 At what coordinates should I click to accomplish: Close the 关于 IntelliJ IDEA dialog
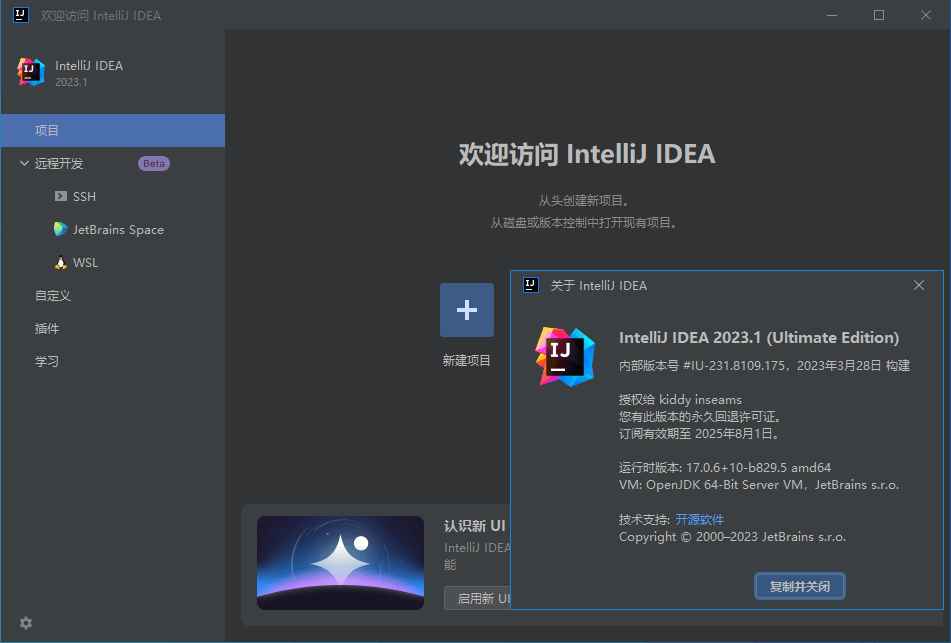918,285
